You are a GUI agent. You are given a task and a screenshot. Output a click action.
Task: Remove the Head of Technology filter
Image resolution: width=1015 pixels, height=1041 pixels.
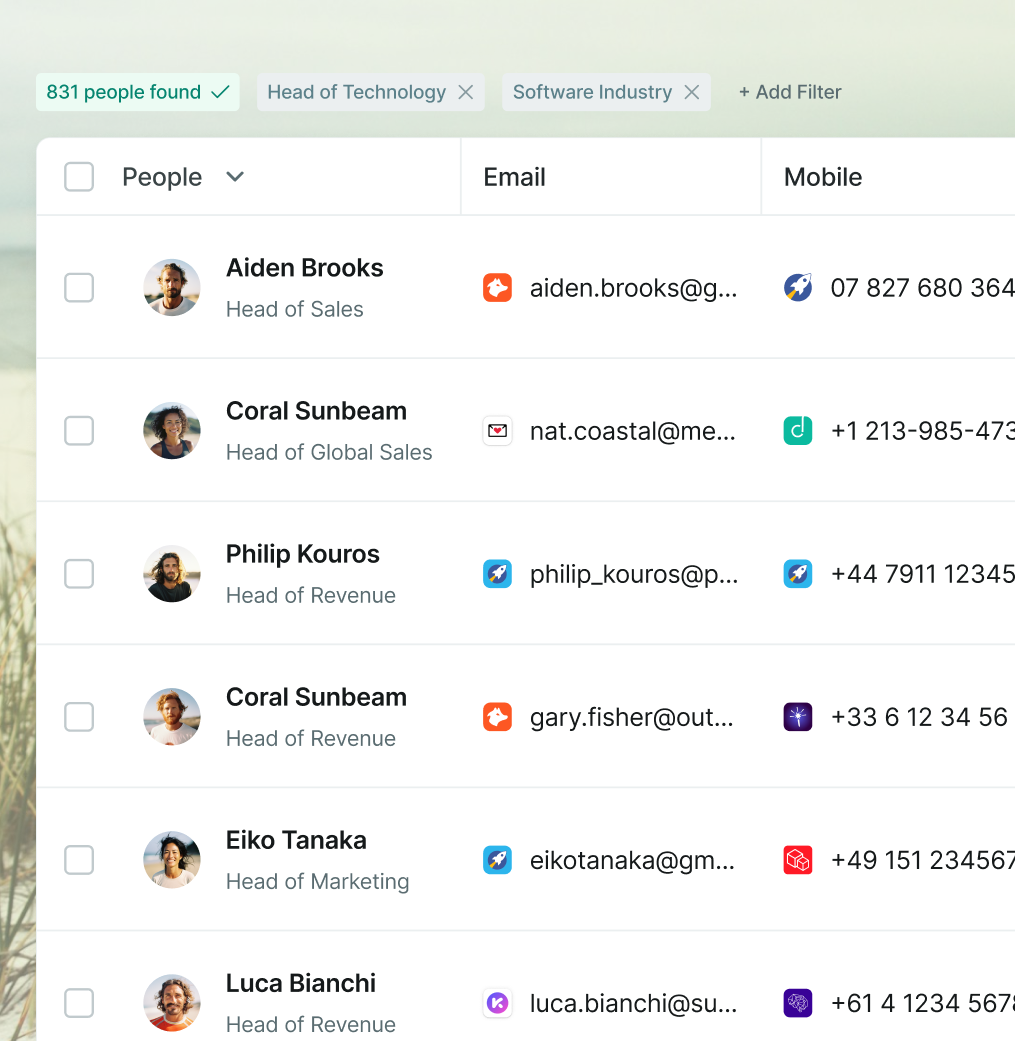click(x=466, y=92)
